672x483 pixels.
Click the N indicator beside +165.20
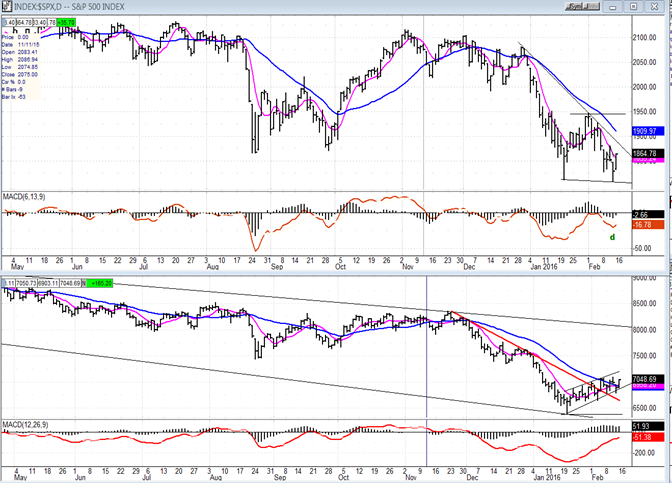coord(84,283)
